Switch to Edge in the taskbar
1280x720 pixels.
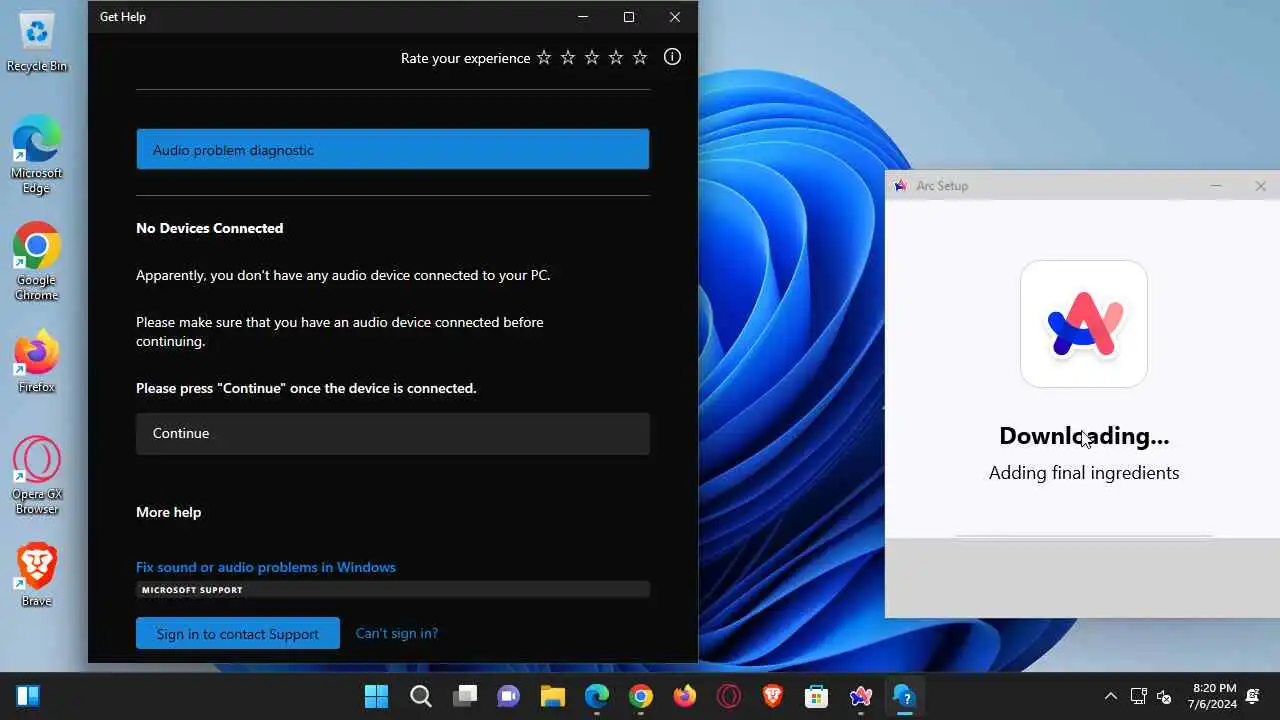[x=597, y=696]
